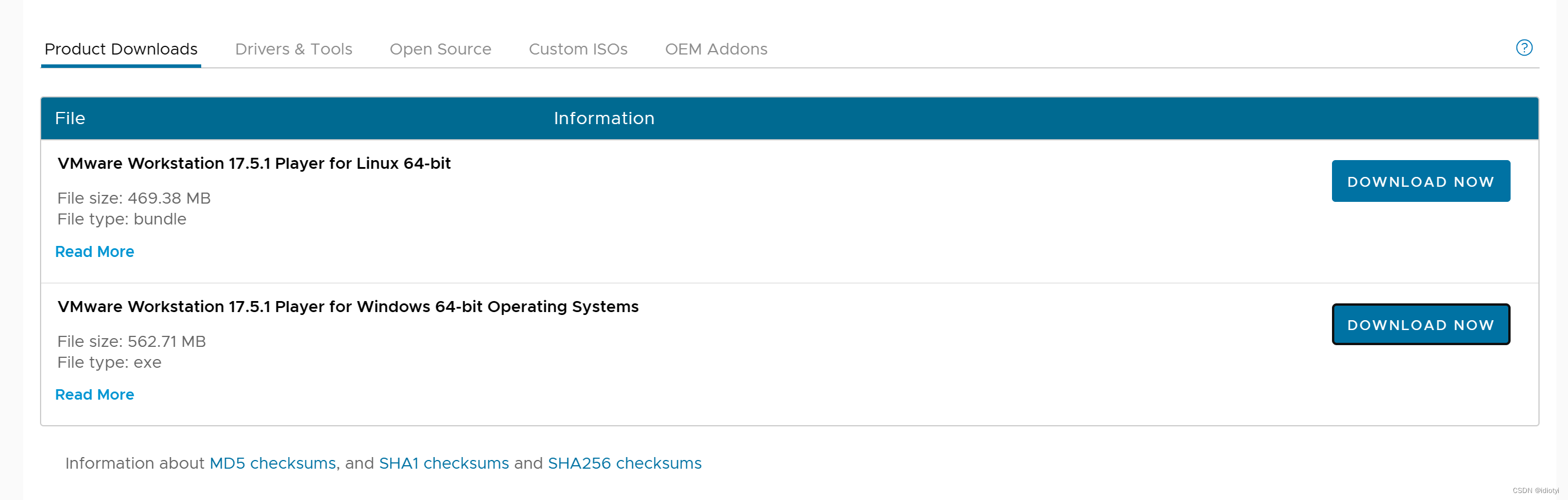View the OEM Addons tab
The height and width of the screenshot is (500, 1568).
(x=716, y=49)
